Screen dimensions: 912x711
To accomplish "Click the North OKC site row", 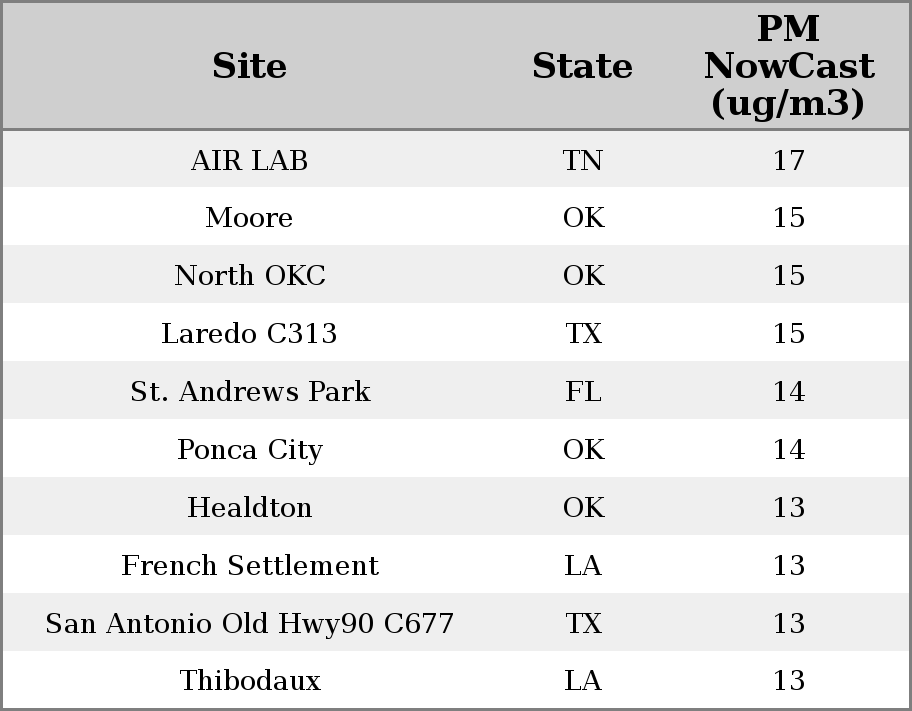I will [249, 276].
